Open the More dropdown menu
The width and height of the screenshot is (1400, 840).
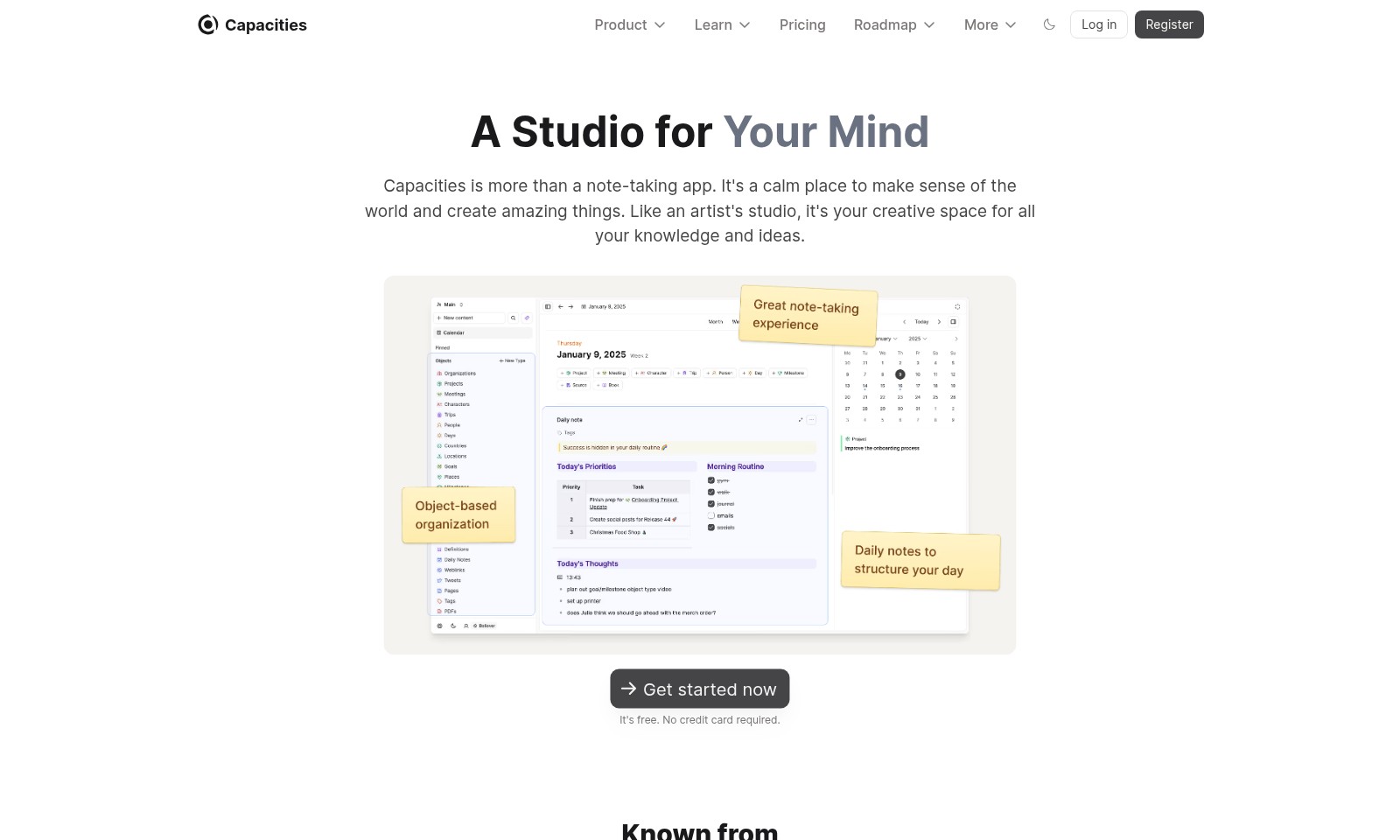tap(990, 24)
